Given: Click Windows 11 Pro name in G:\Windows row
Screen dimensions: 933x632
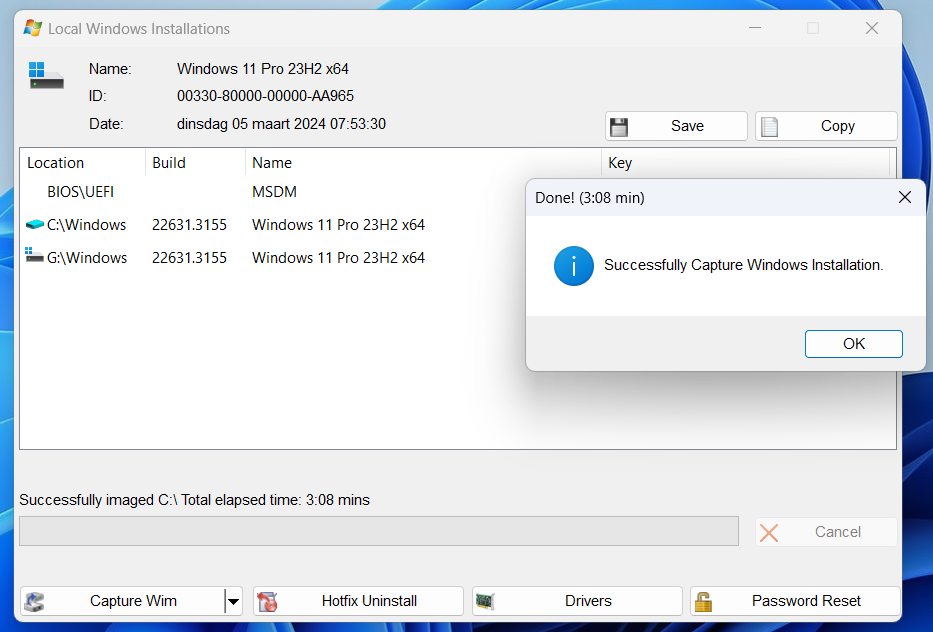Looking at the screenshot, I should pos(338,258).
